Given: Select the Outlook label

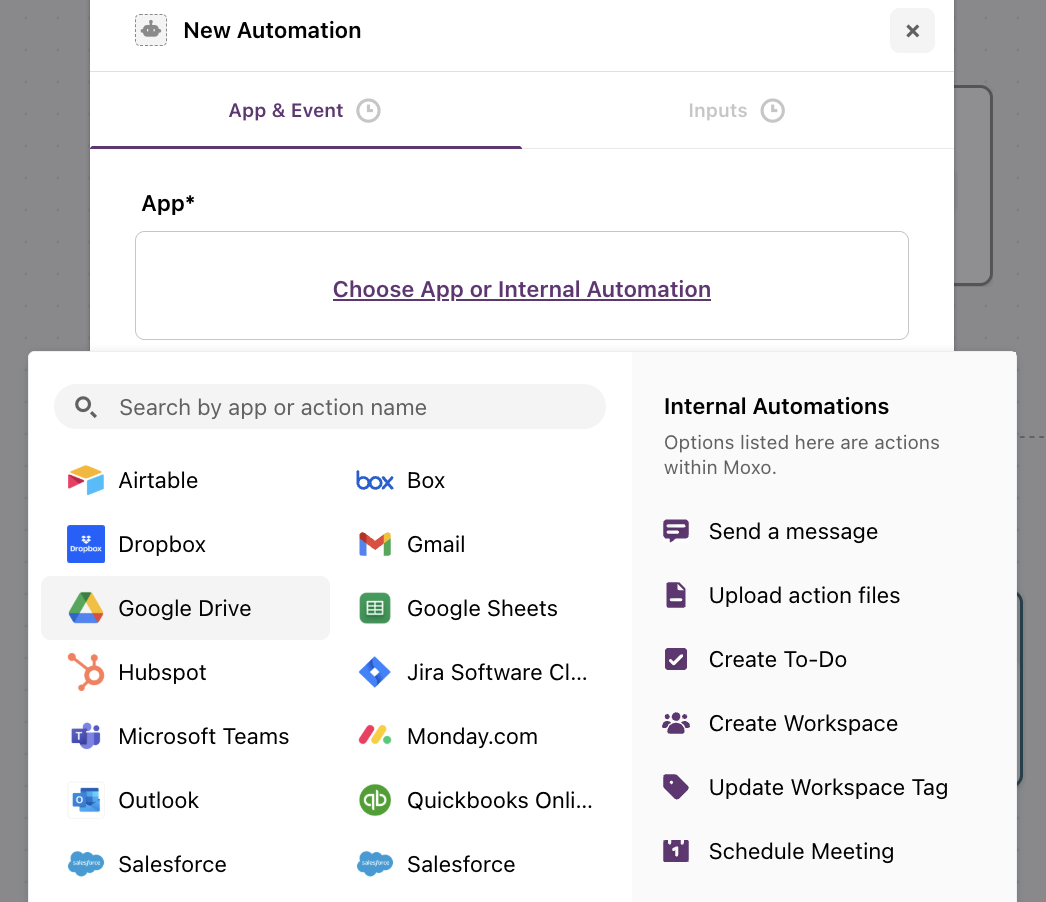Looking at the screenshot, I should tap(159, 800).
